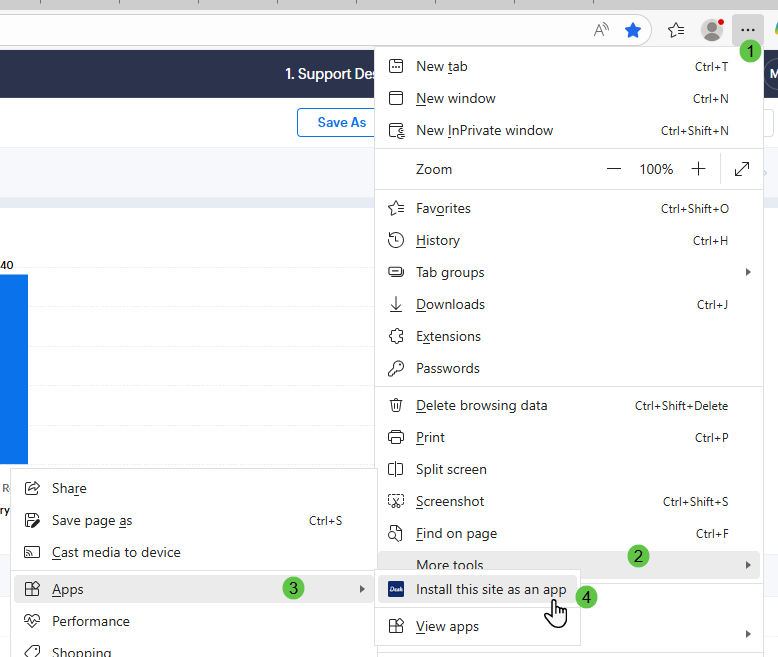The image size is (778, 657).
Task: Click the Save As button
Action: (341, 122)
